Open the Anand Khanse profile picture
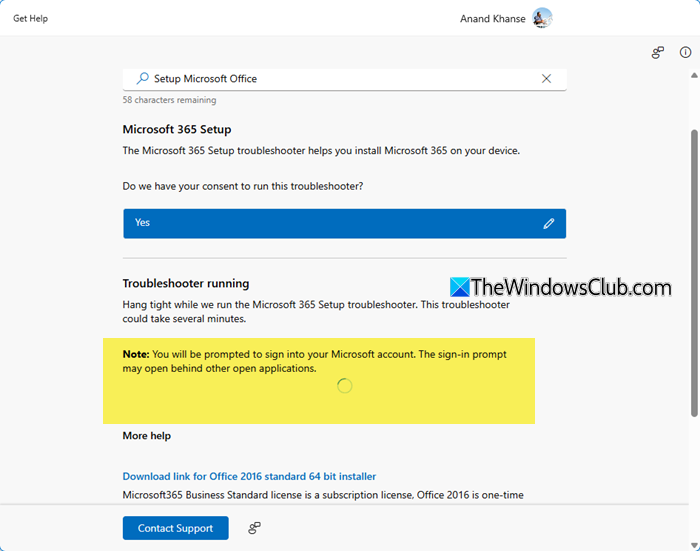700x551 pixels. click(x=542, y=18)
